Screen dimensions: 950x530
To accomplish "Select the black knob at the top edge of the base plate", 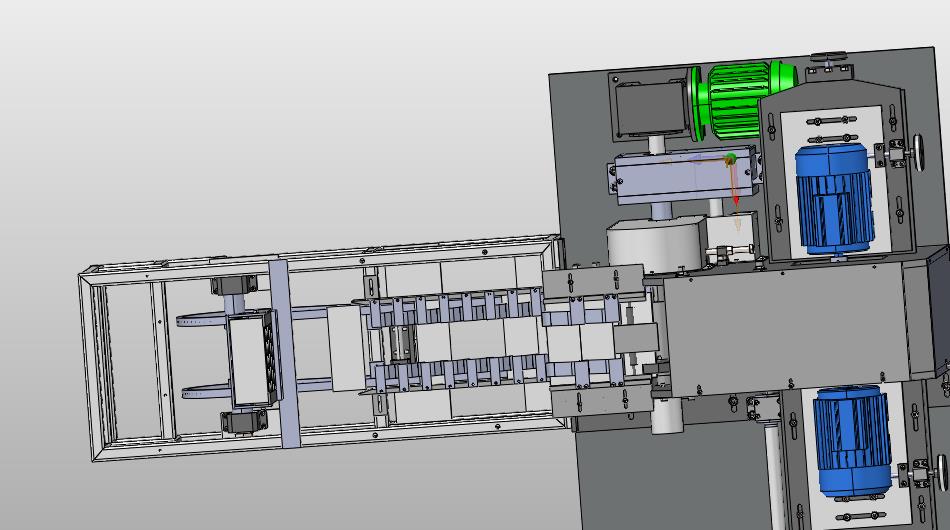I will pos(828,58).
